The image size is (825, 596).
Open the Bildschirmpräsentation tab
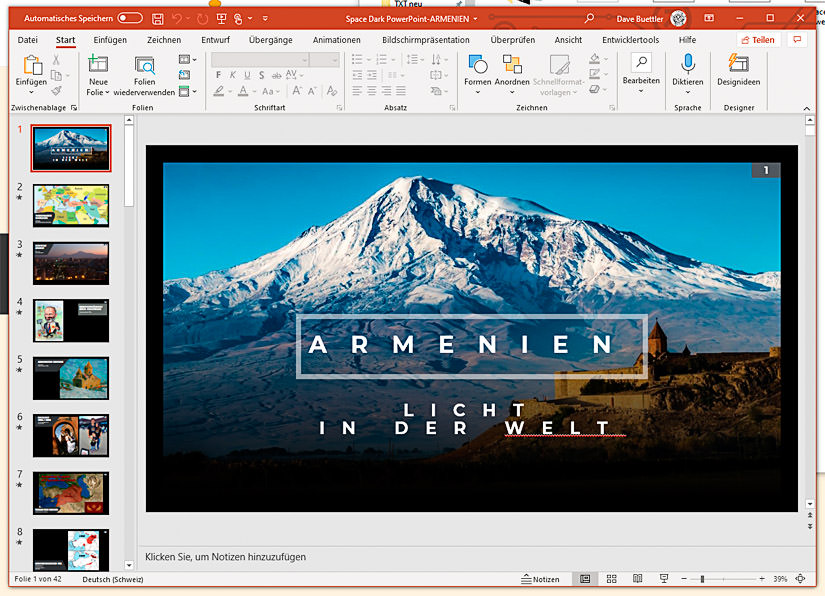(x=426, y=40)
